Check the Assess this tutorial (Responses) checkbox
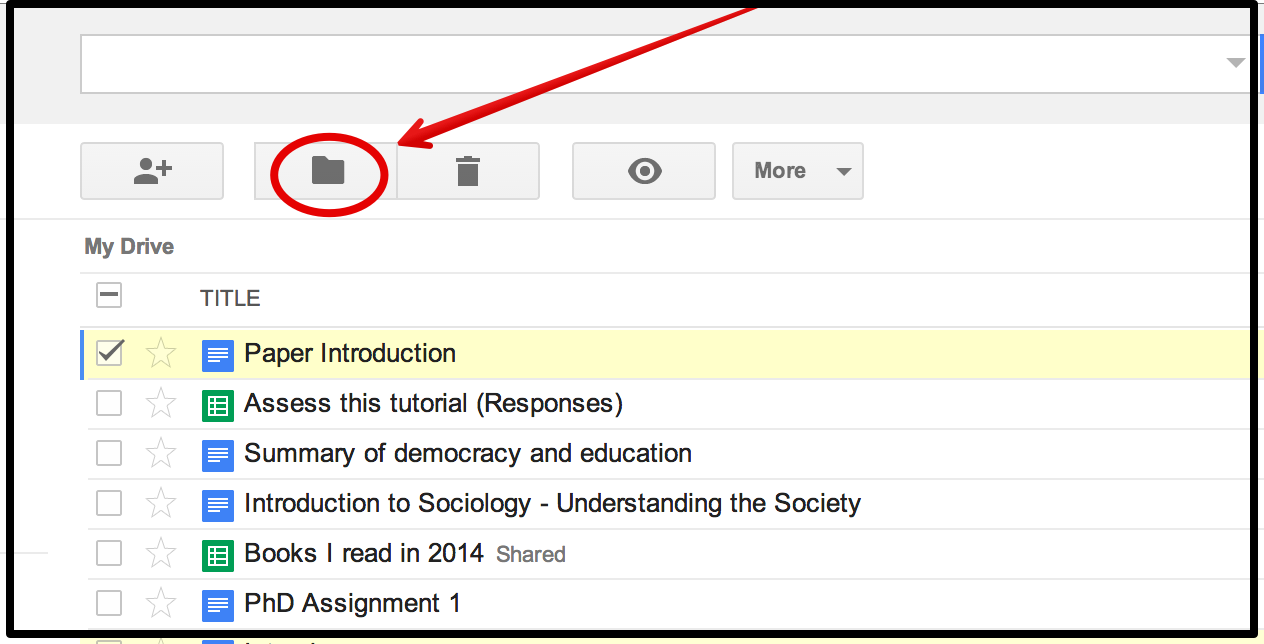The image size is (1264, 644). point(109,403)
